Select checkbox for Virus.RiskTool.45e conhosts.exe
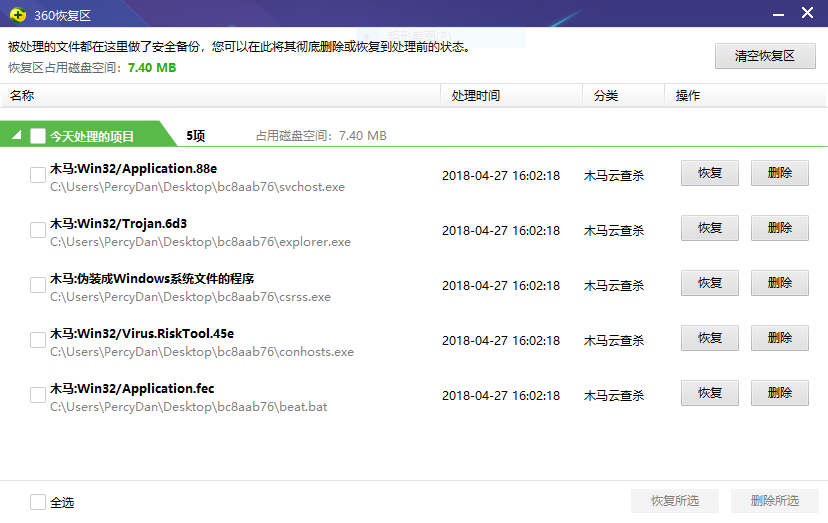 click(37, 340)
